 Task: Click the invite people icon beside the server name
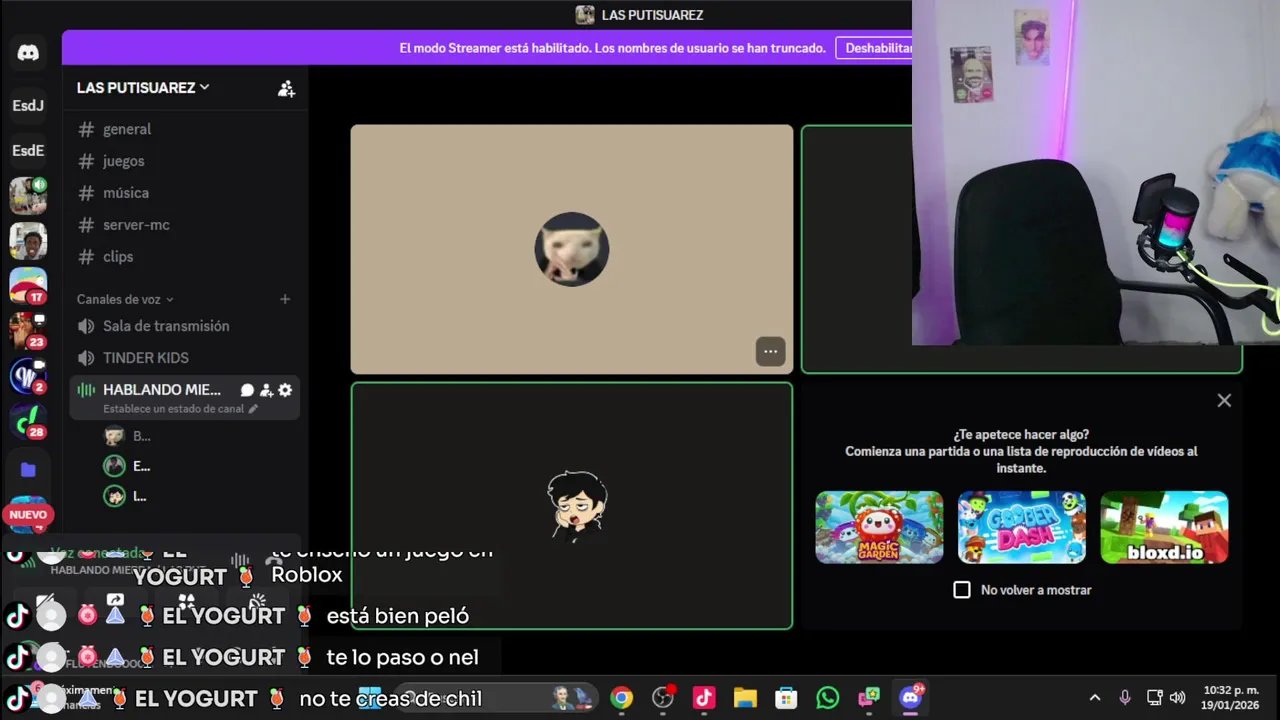tap(286, 88)
